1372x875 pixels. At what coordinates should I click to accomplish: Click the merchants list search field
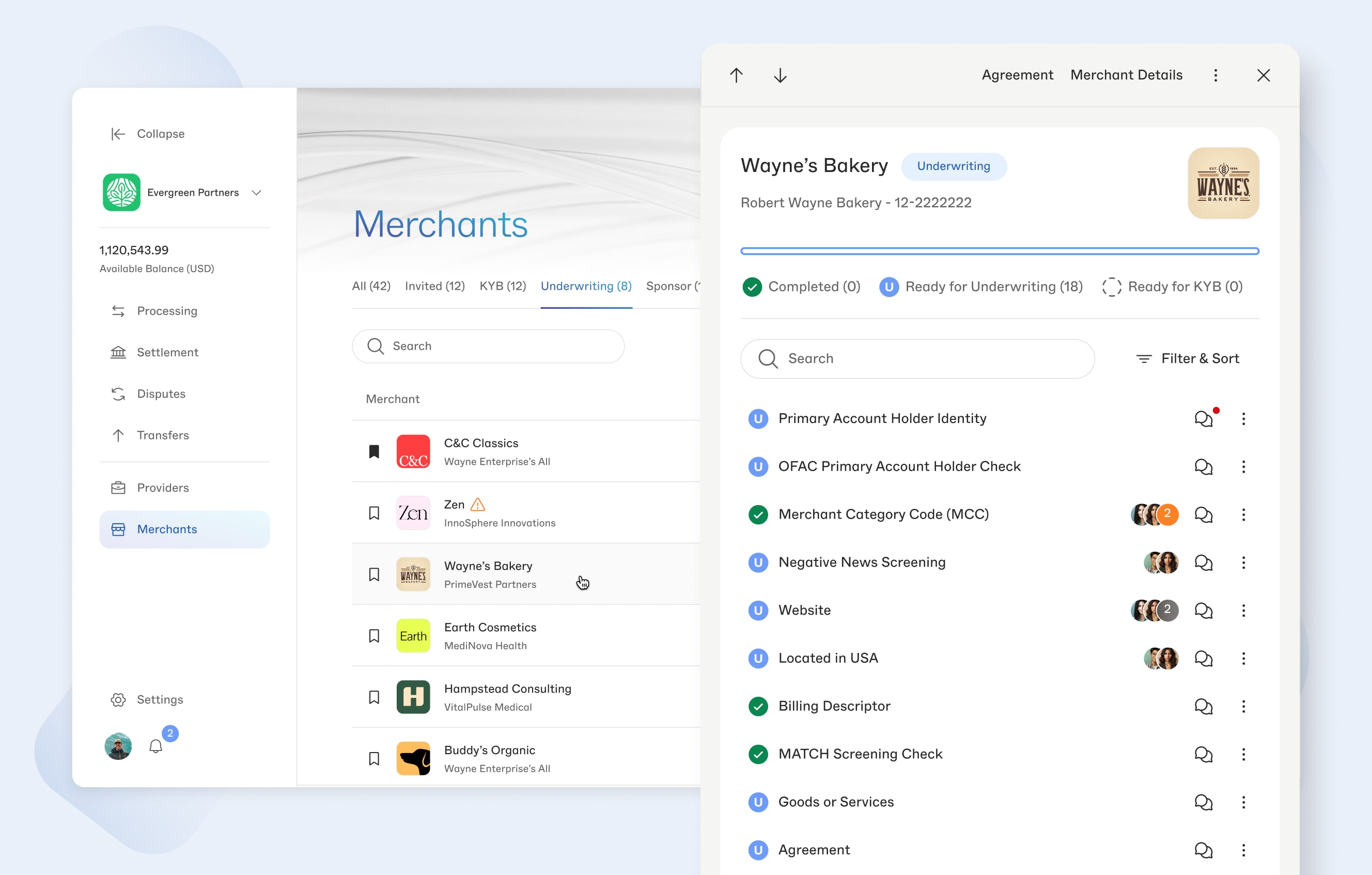(x=488, y=347)
